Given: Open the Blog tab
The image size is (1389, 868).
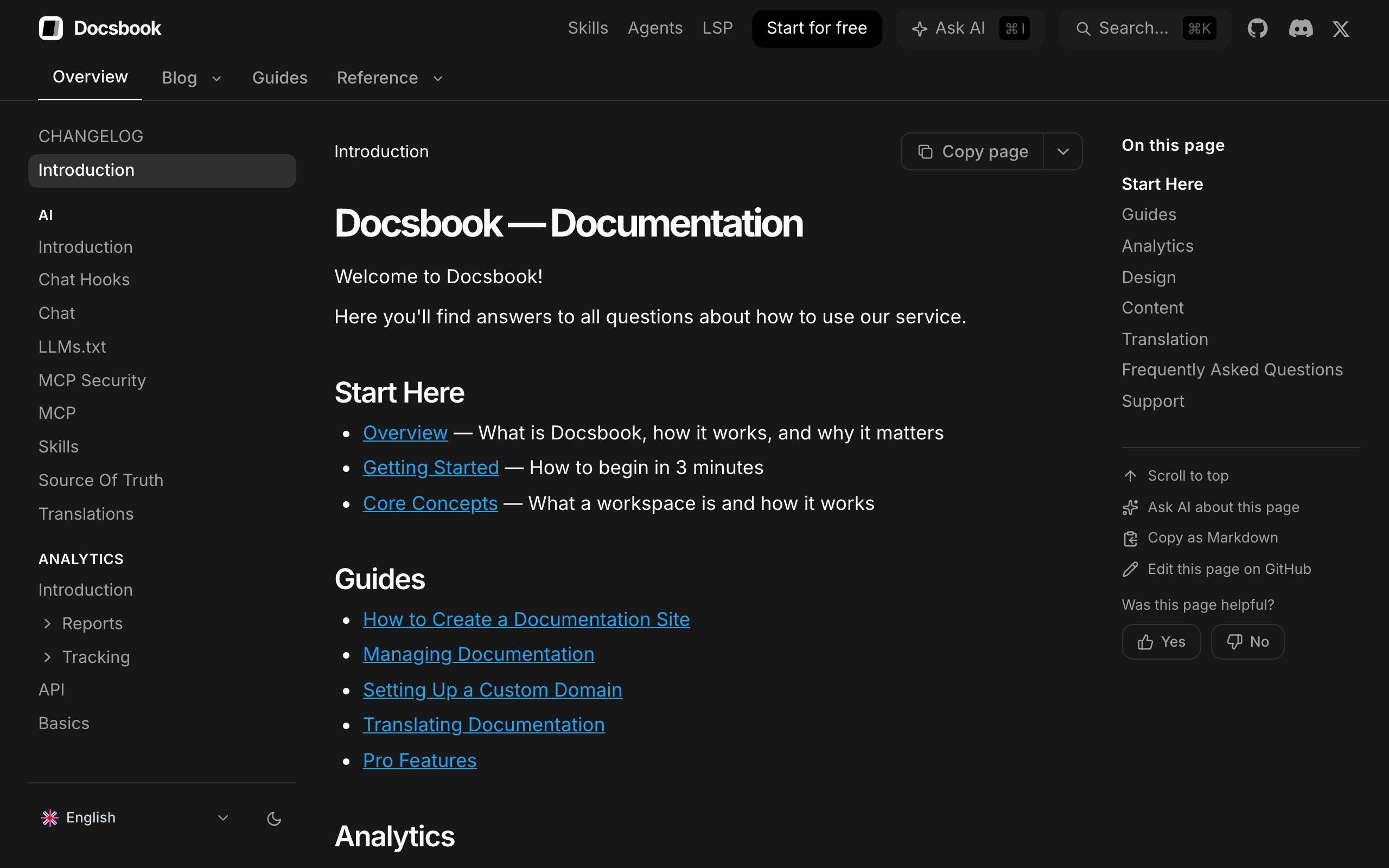Looking at the screenshot, I should 179,78.
